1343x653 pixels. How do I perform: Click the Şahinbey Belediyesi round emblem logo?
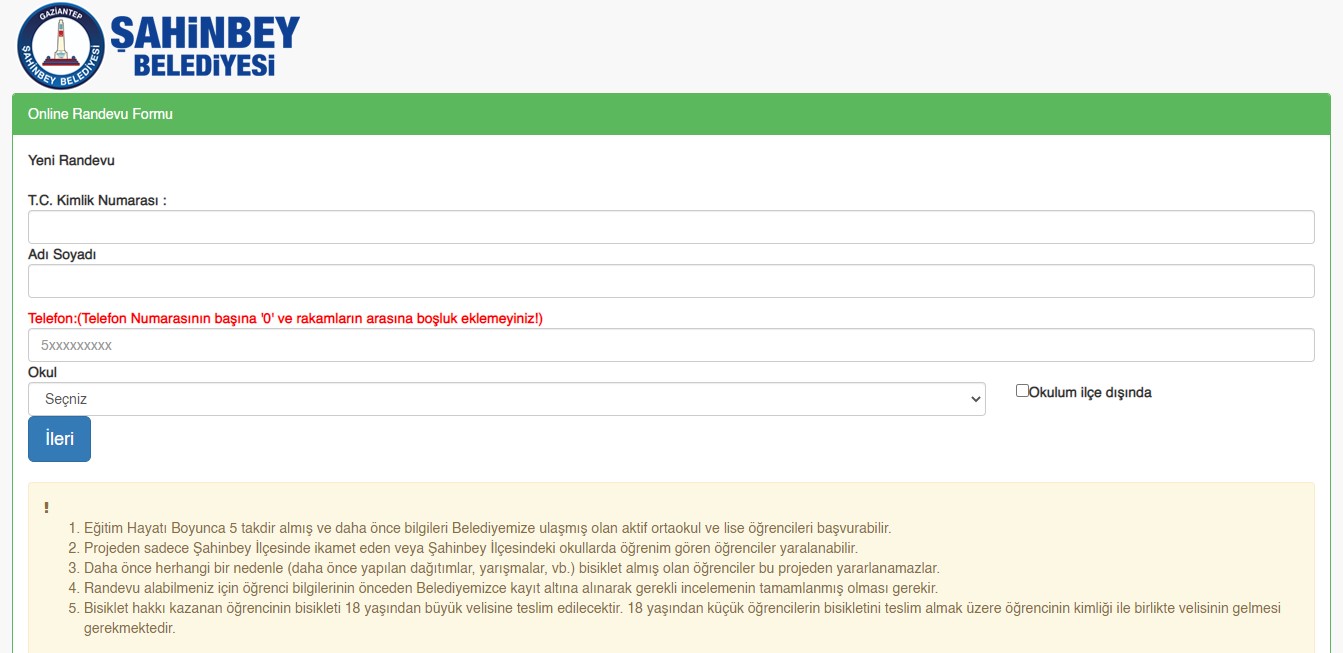[61, 46]
